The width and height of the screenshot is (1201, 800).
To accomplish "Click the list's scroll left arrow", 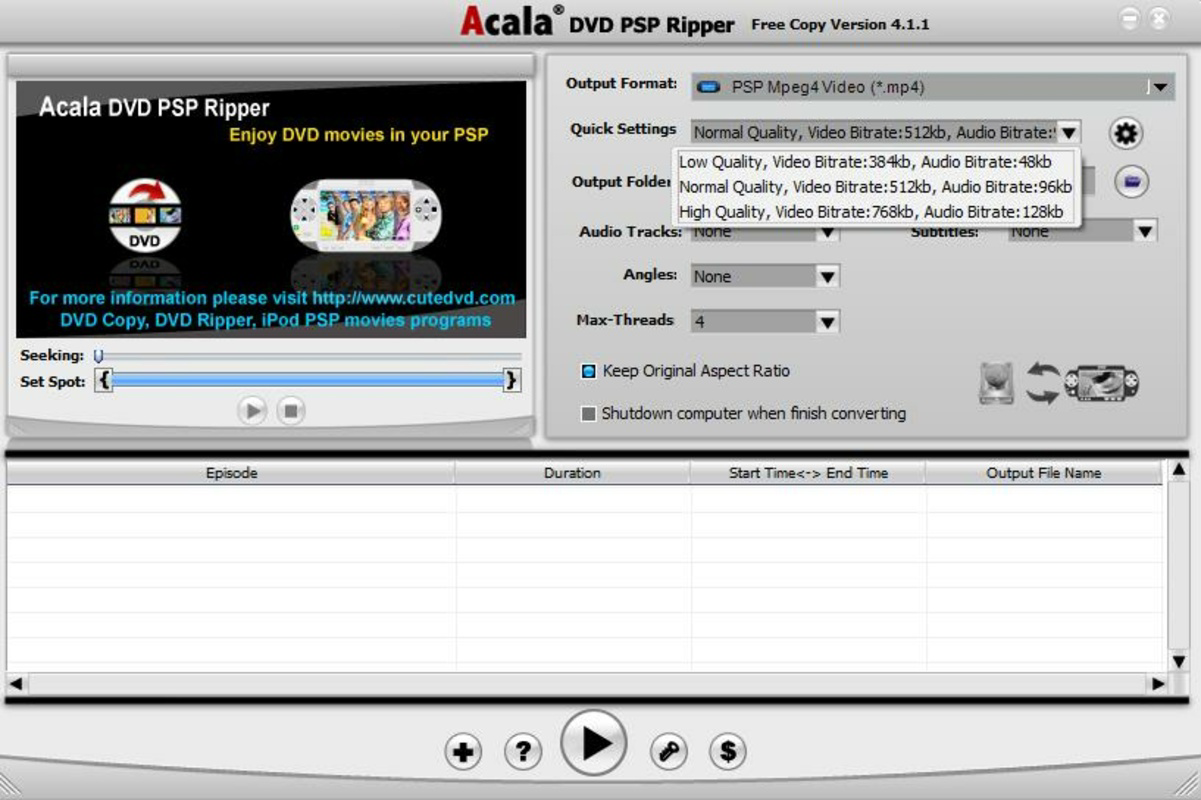I will point(16,684).
